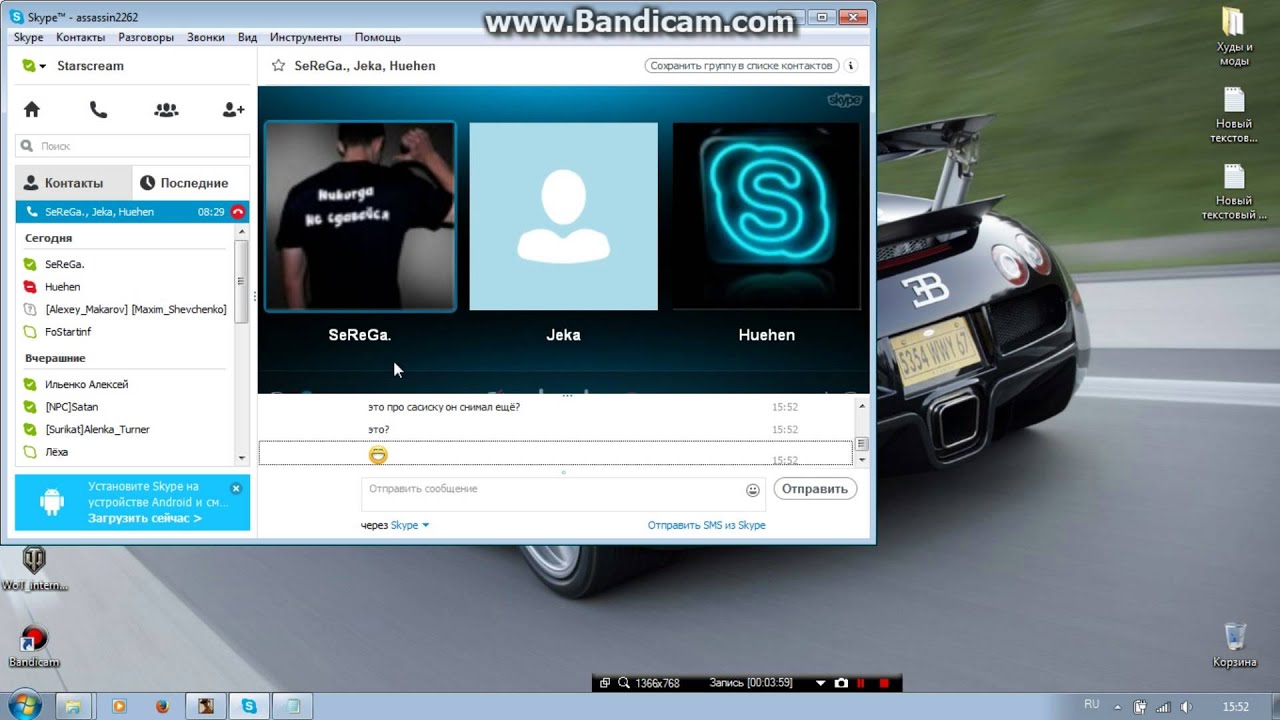Click in the Поиск search field

[x=132, y=146]
